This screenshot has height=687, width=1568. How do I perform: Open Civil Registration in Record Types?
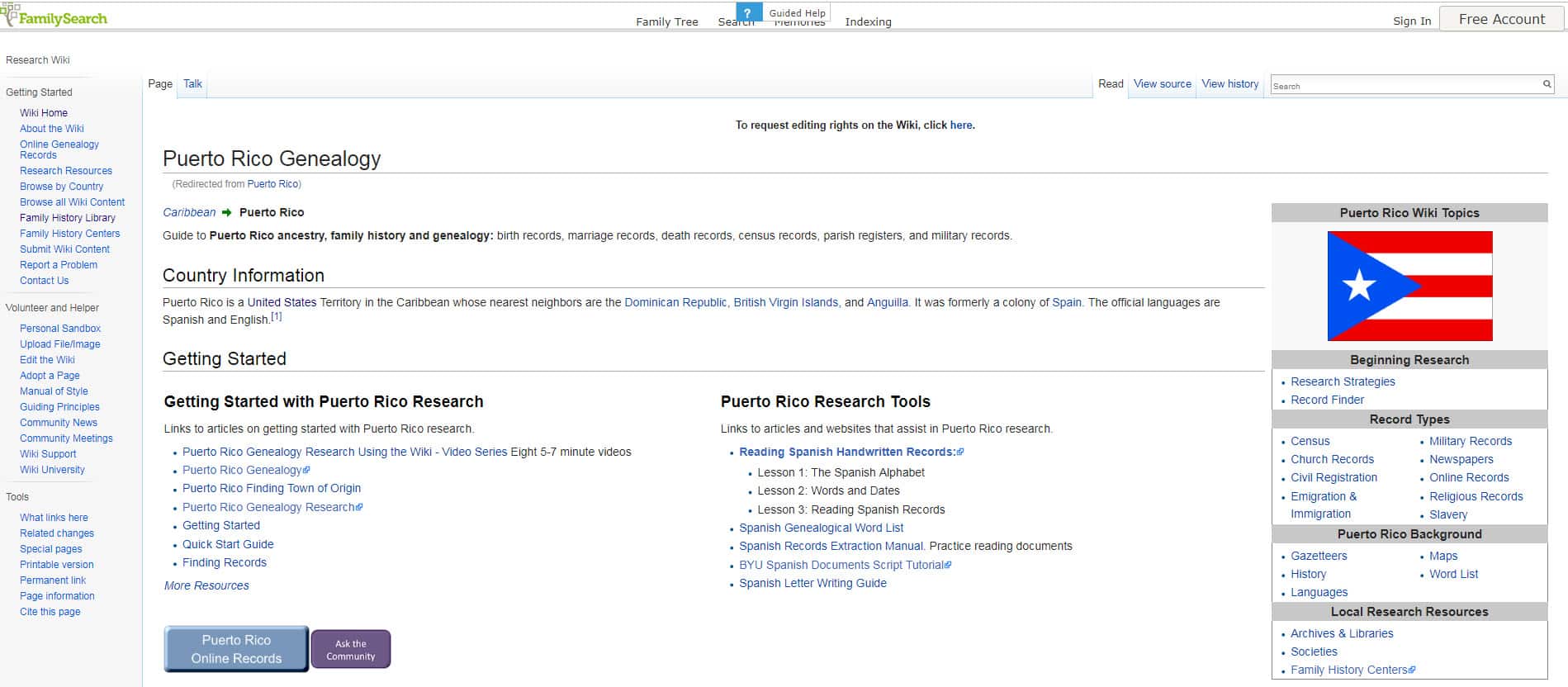1334,477
